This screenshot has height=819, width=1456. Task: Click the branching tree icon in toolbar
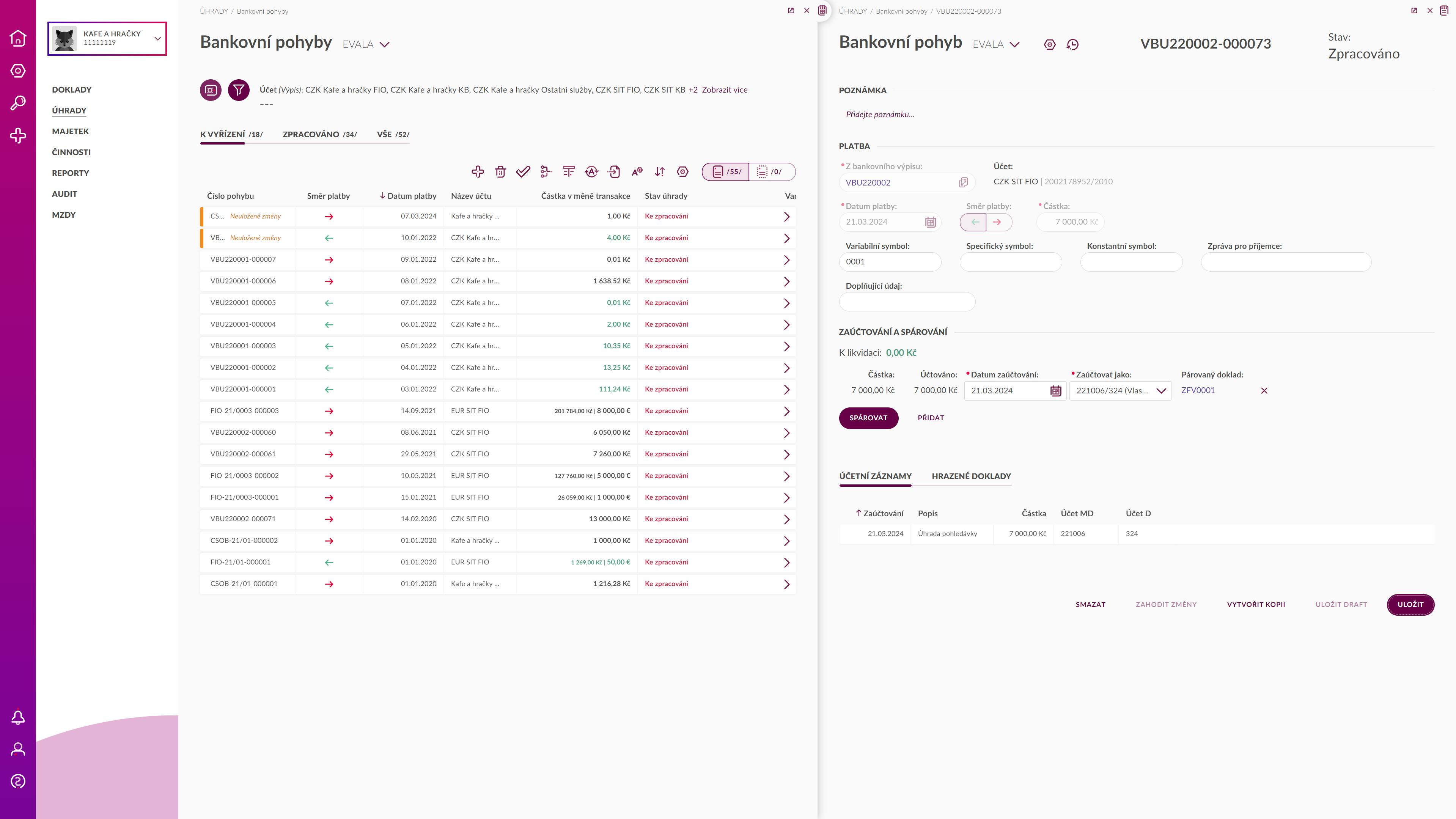coord(546,171)
